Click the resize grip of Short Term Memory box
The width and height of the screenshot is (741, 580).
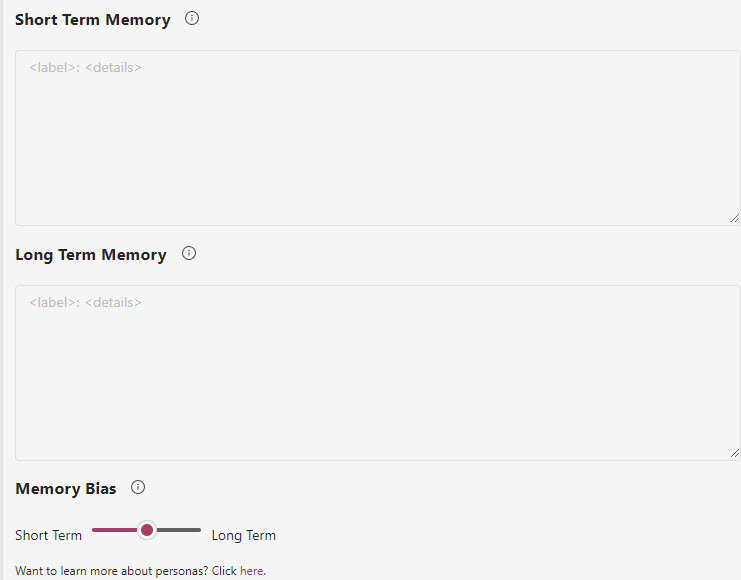[x=734, y=218]
